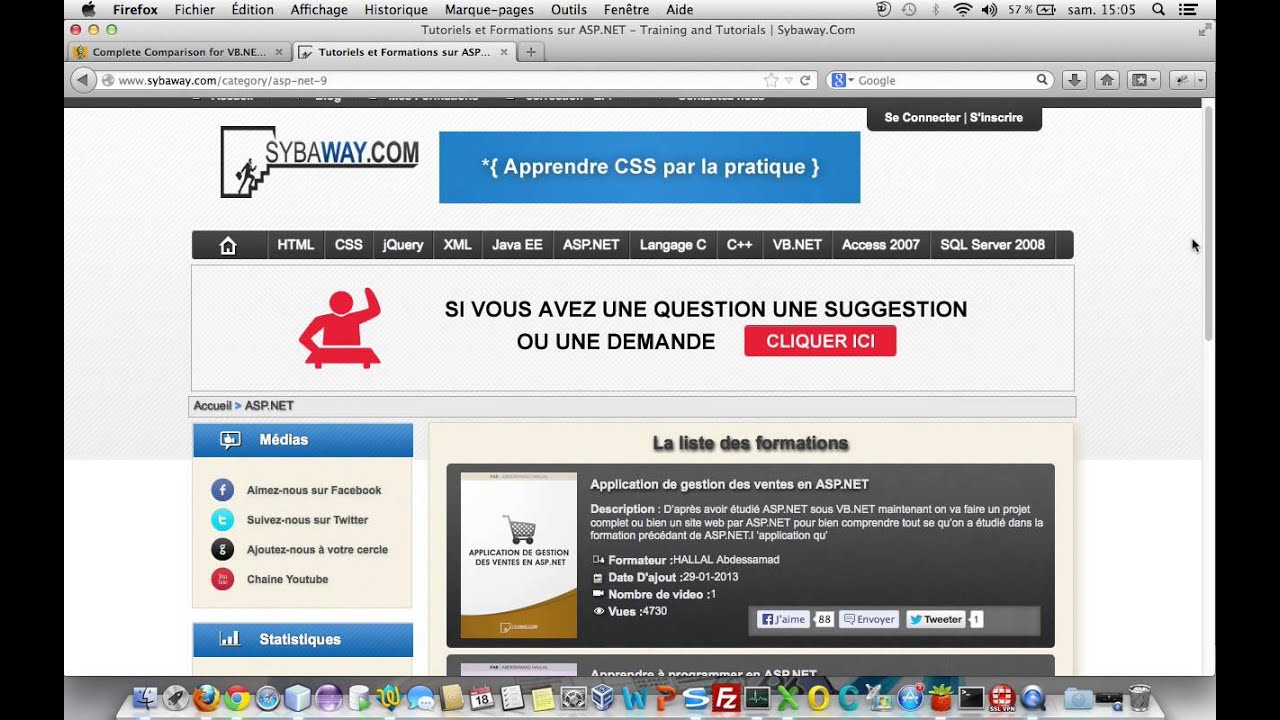Go back with Firefox back arrow
The image size is (1280, 720).
84,80
